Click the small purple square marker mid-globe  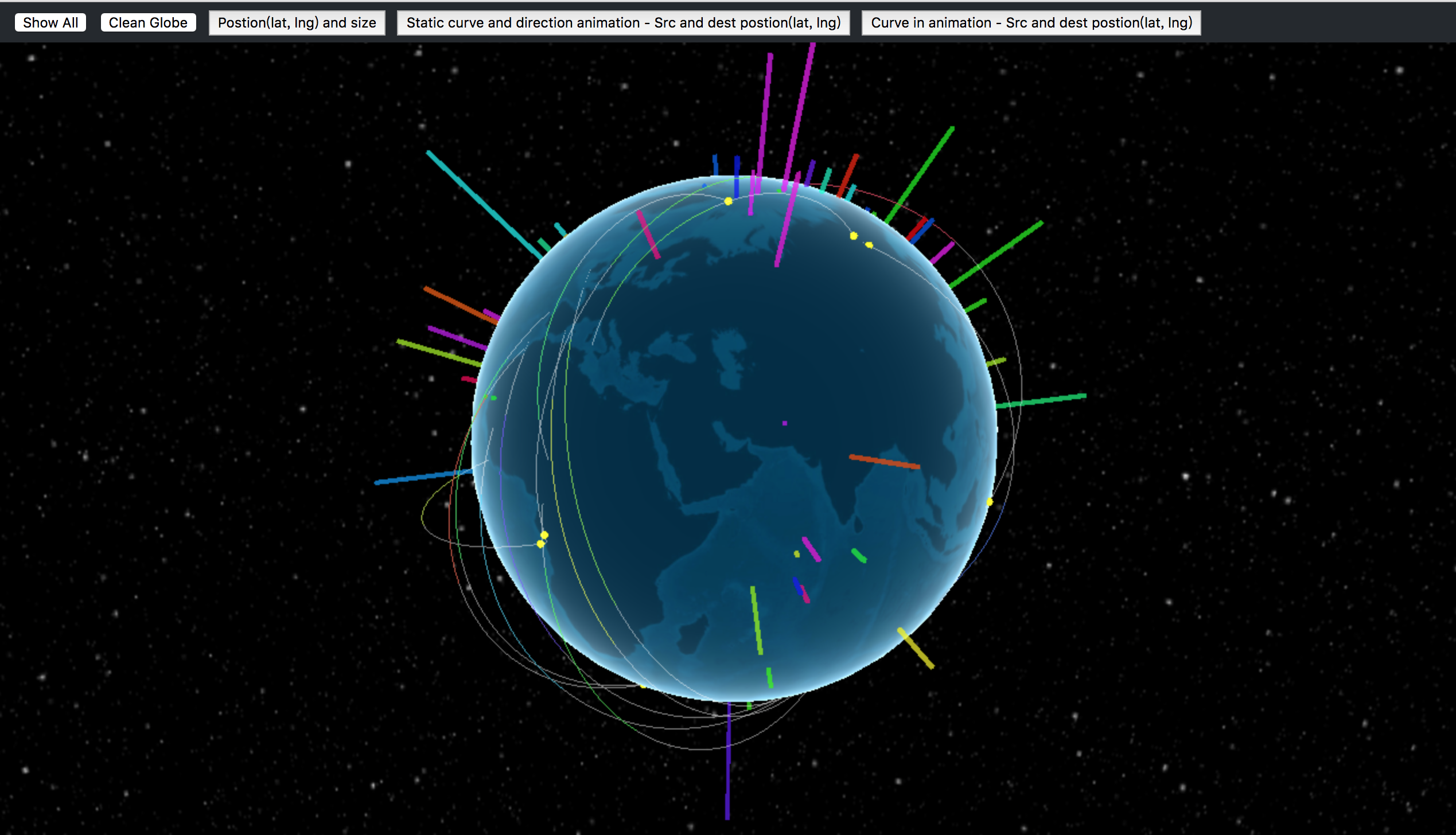pos(784,423)
